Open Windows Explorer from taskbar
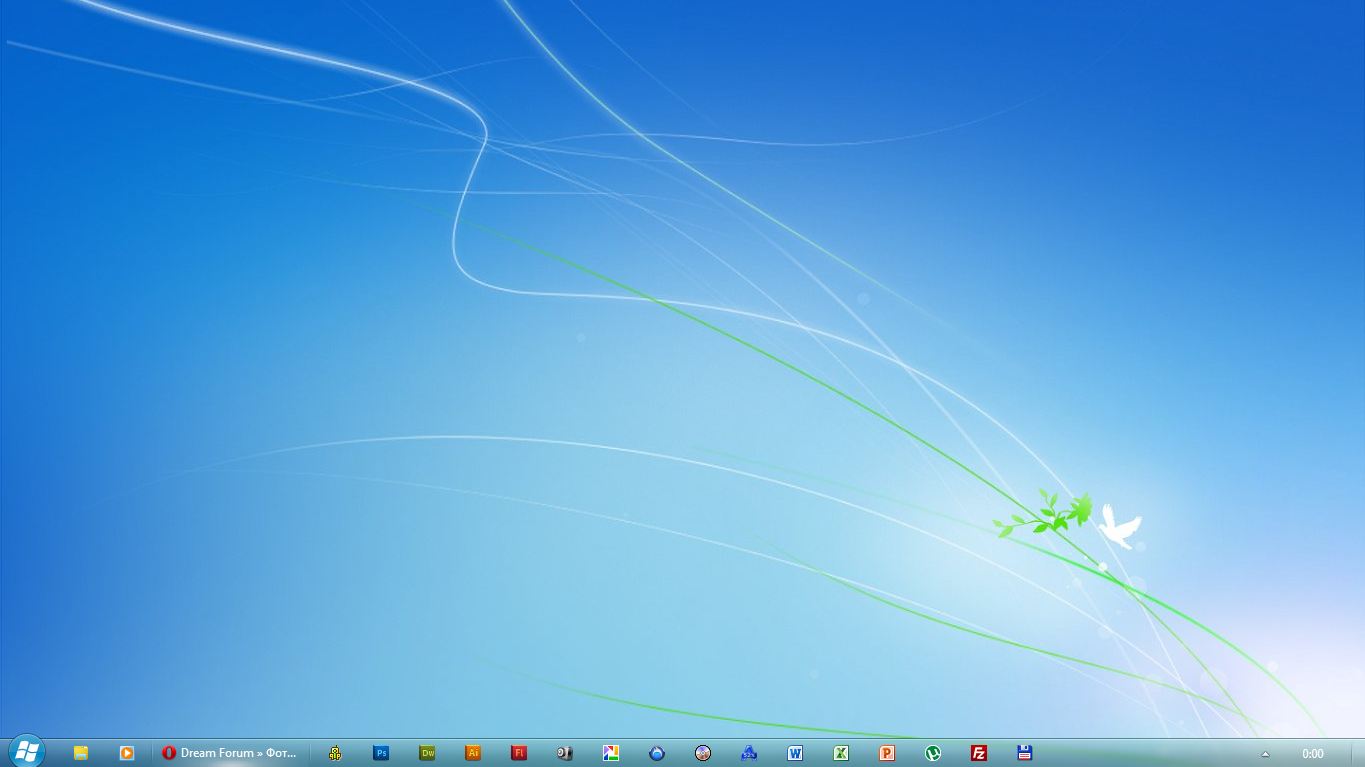 [81, 753]
